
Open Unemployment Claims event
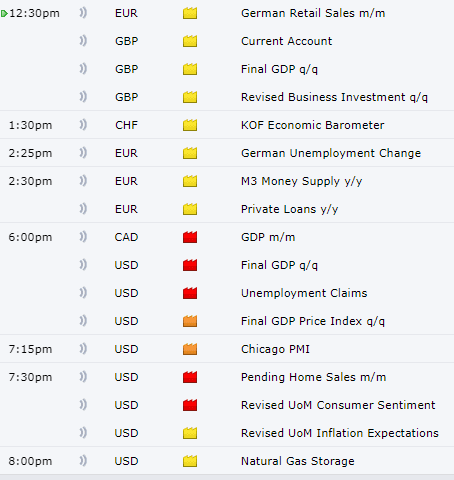tap(304, 293)
